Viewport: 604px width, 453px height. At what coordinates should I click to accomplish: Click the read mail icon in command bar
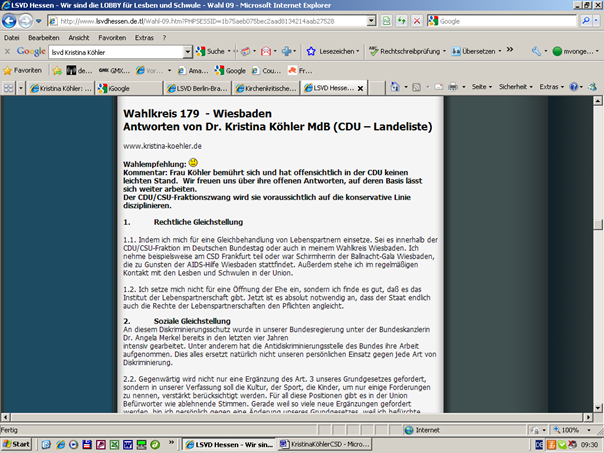click(439, 87)
